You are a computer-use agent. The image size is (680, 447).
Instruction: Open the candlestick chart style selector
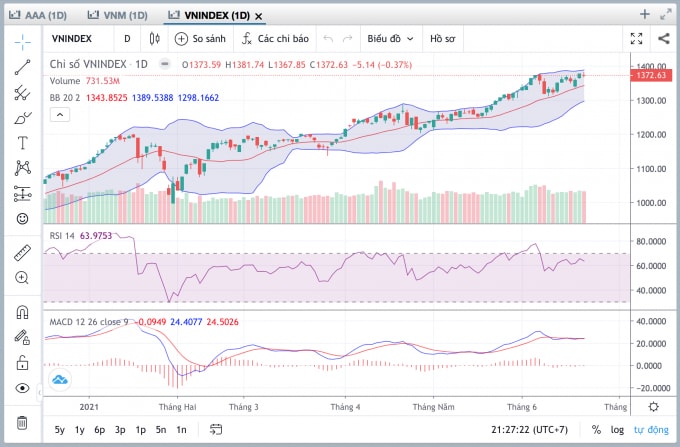[x=154, y=39]
